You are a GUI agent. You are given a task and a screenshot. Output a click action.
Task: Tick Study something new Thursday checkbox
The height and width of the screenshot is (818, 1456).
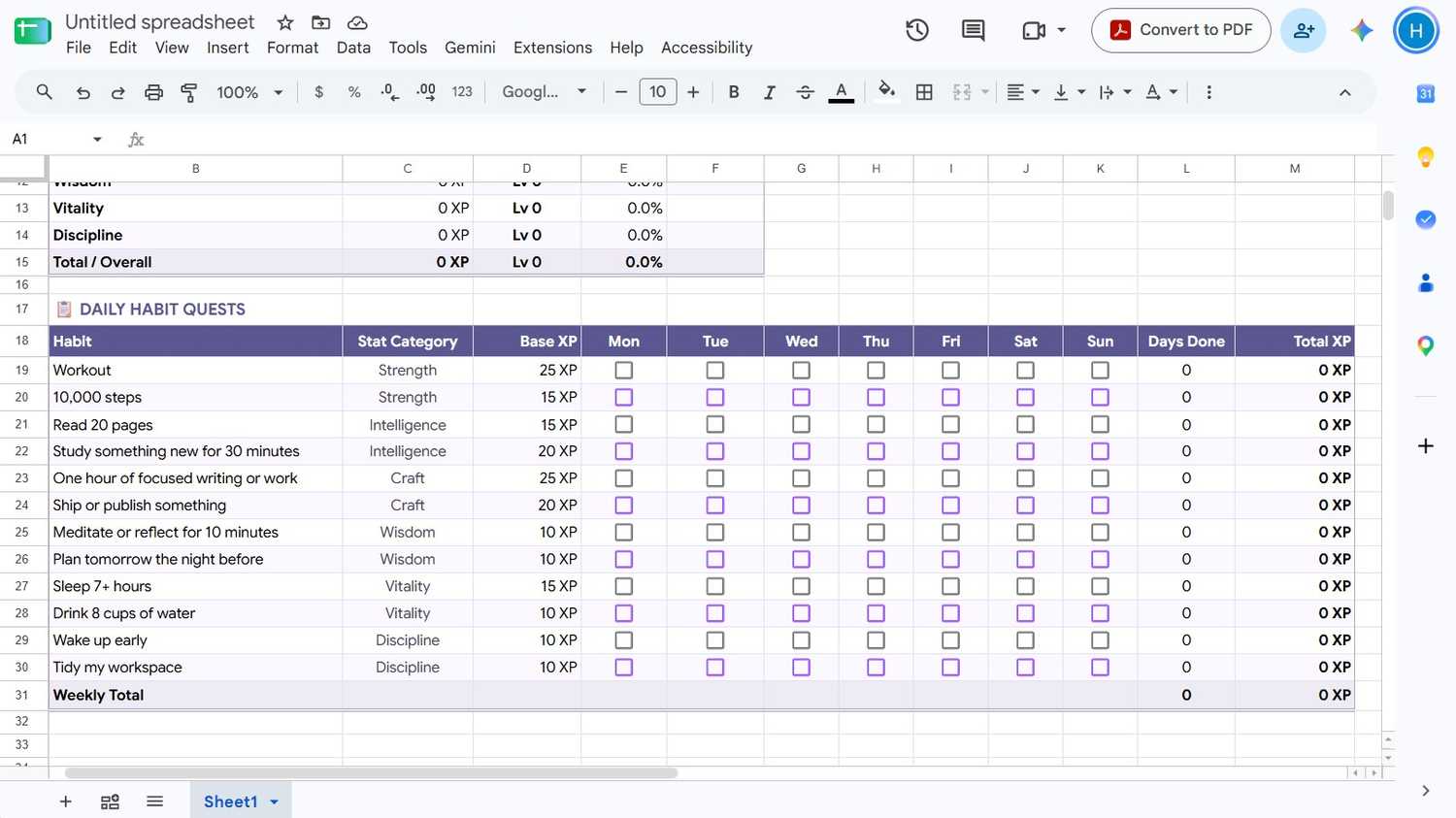pos(876,451)
